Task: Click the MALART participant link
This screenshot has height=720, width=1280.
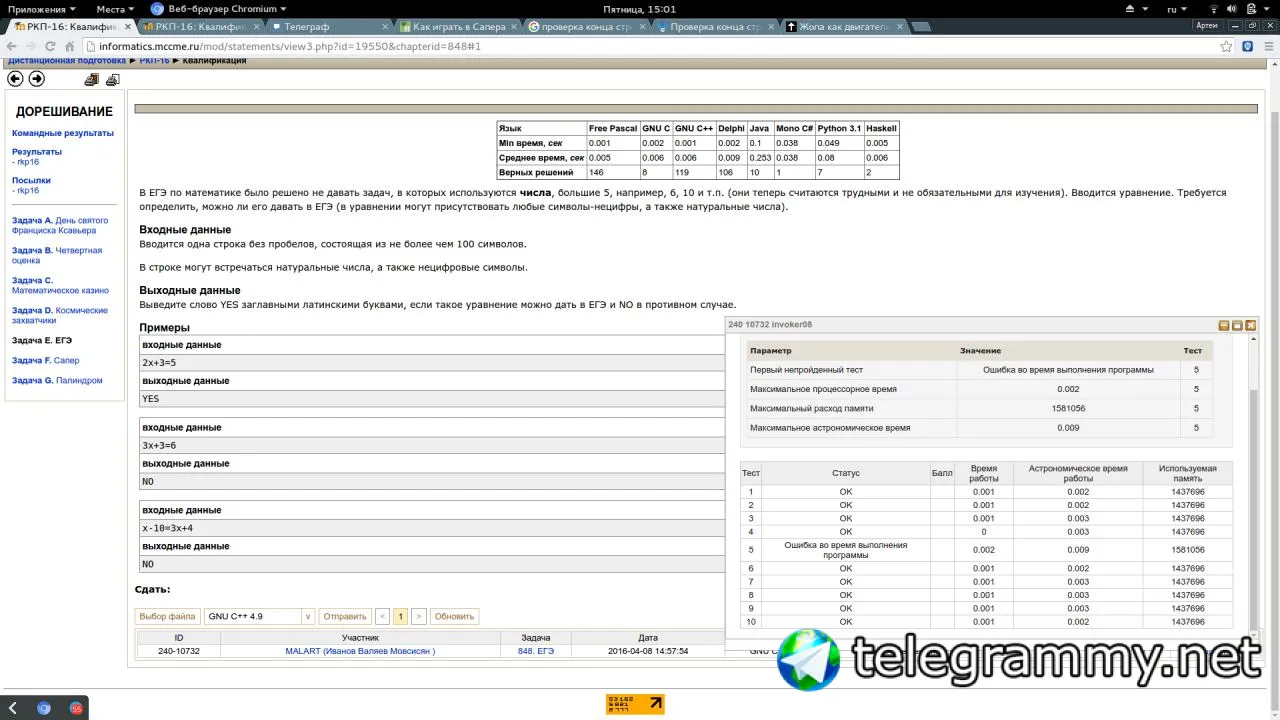Action: coord(360,651)
